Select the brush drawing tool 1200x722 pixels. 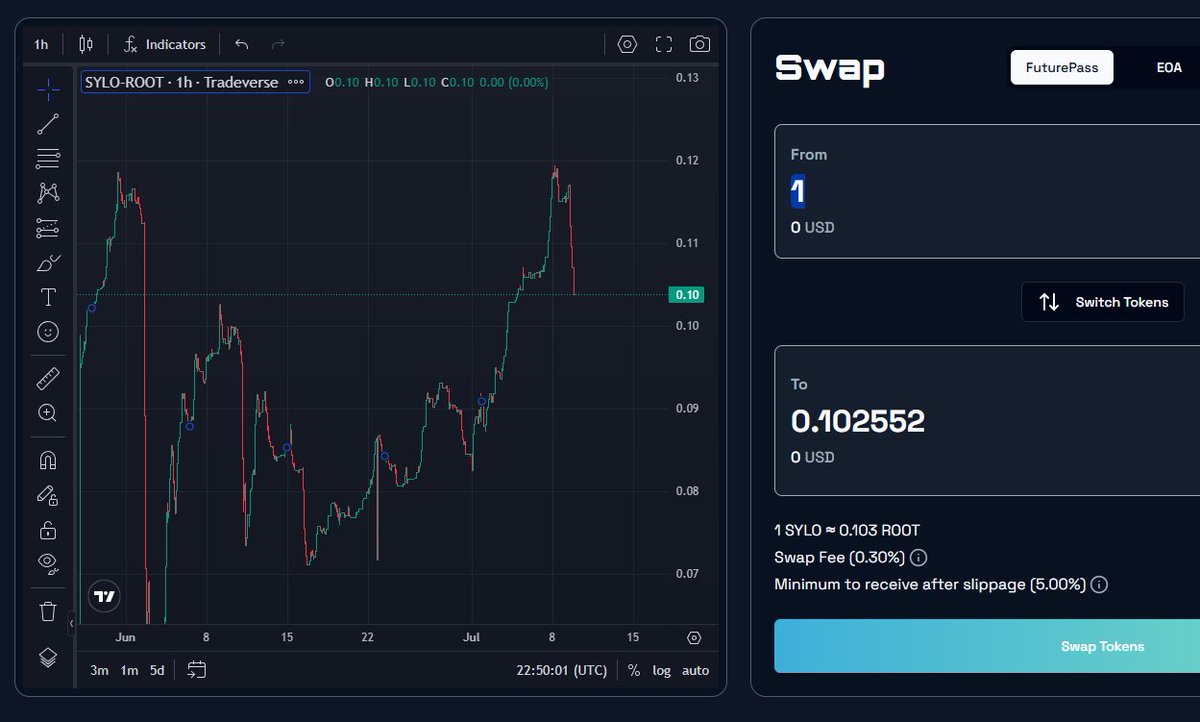[x=47, y=263]
